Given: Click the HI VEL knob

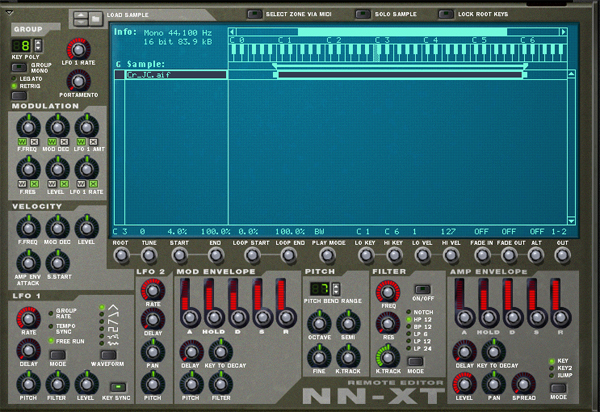Looking at the screenshot, I should tap(451, 255).
